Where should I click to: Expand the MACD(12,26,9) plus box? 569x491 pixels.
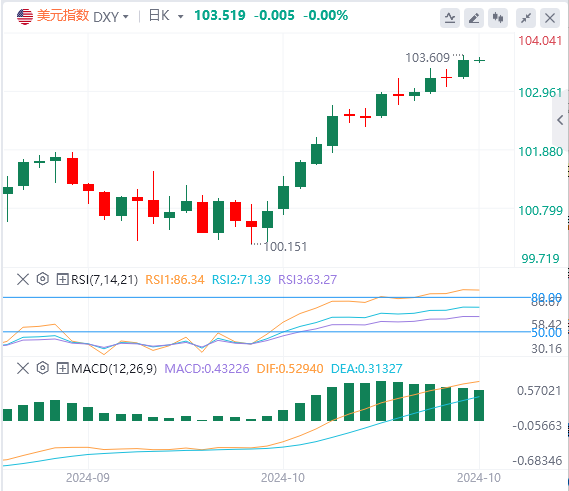click(x=62, y=368)
